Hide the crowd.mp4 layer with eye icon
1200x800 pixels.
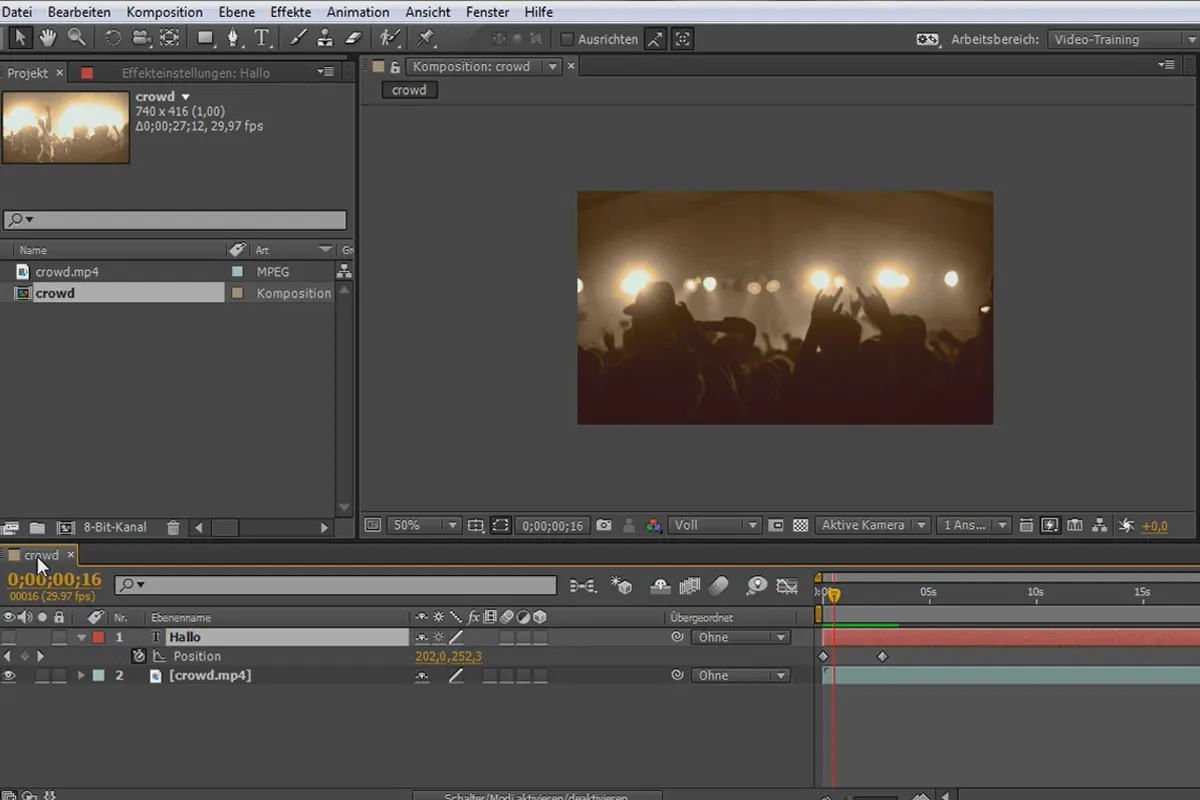9,676
